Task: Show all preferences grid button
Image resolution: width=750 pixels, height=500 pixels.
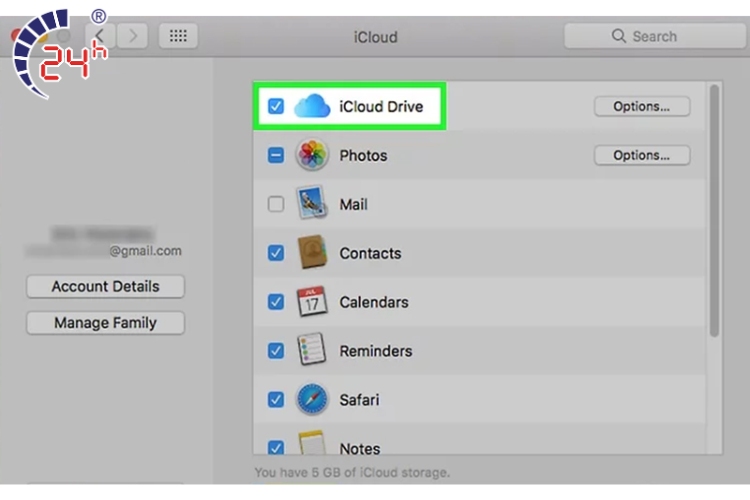Action: 178,36
